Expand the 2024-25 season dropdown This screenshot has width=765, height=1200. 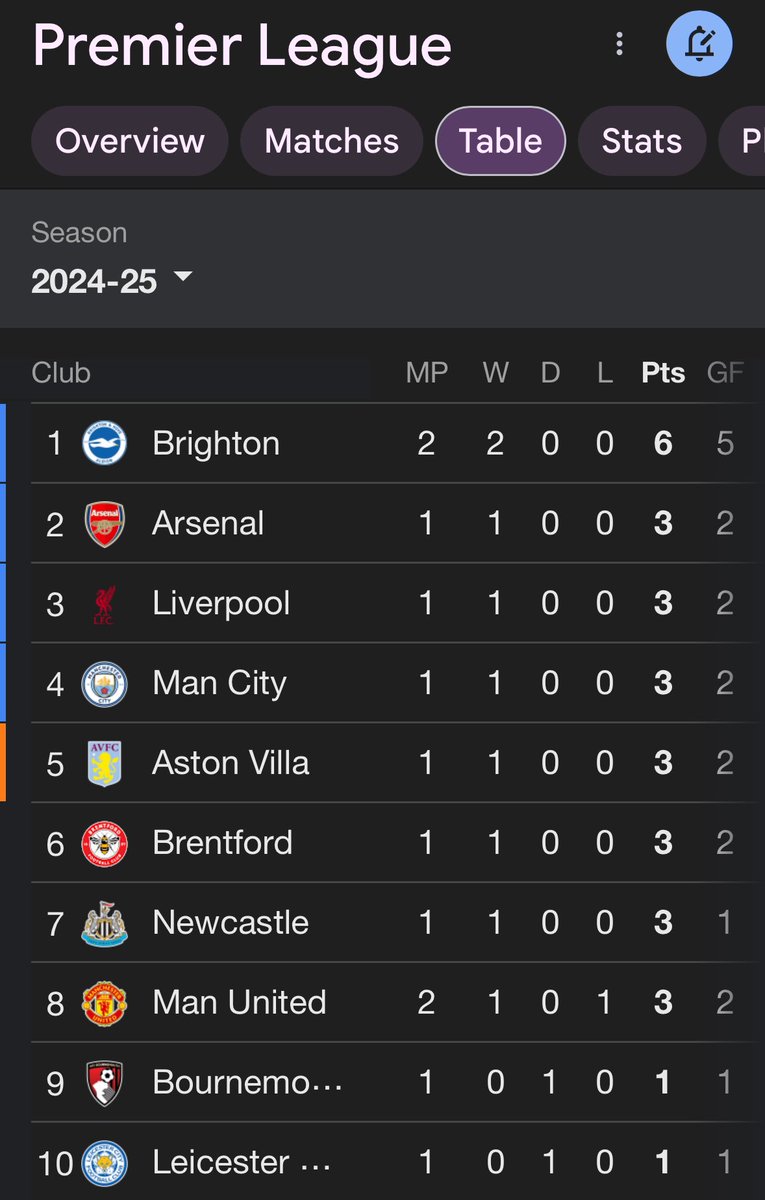(111, 281)
